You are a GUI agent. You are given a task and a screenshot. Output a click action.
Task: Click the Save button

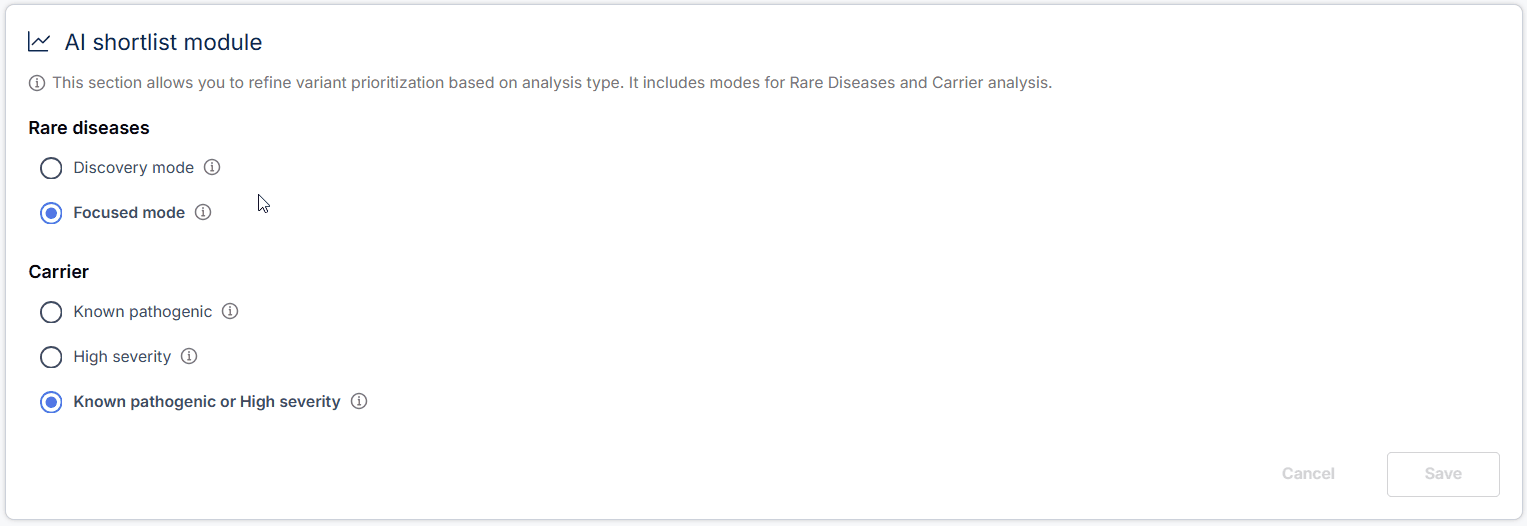[1442, 474]
